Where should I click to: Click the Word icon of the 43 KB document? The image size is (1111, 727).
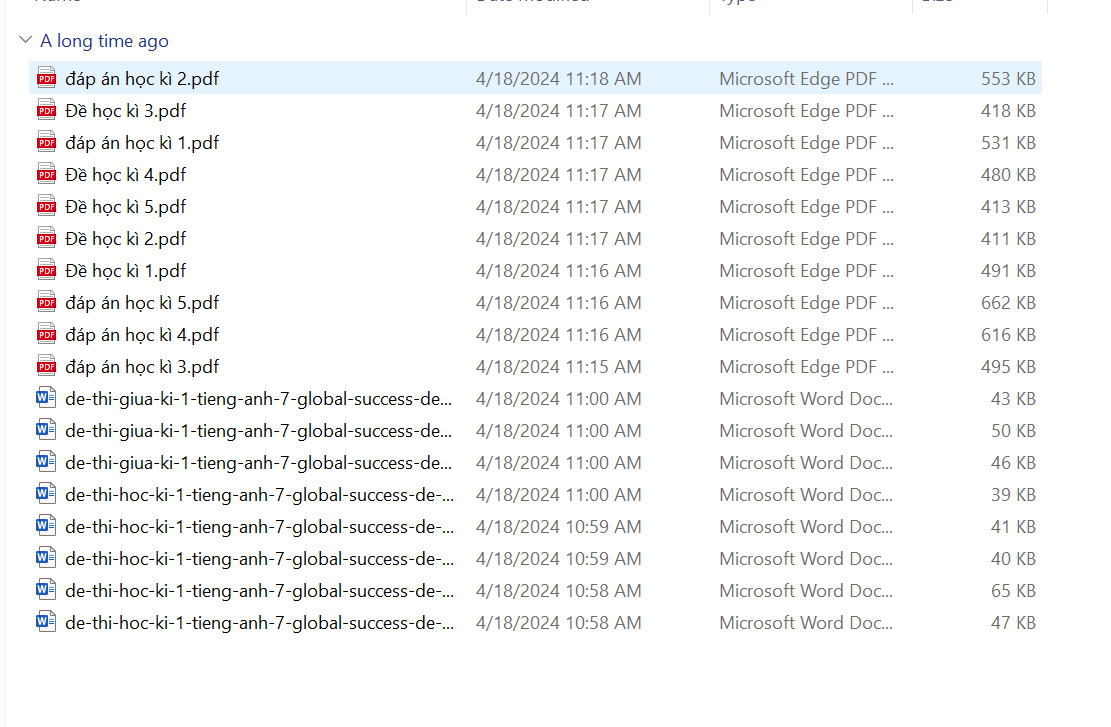[x=46, y=398]
